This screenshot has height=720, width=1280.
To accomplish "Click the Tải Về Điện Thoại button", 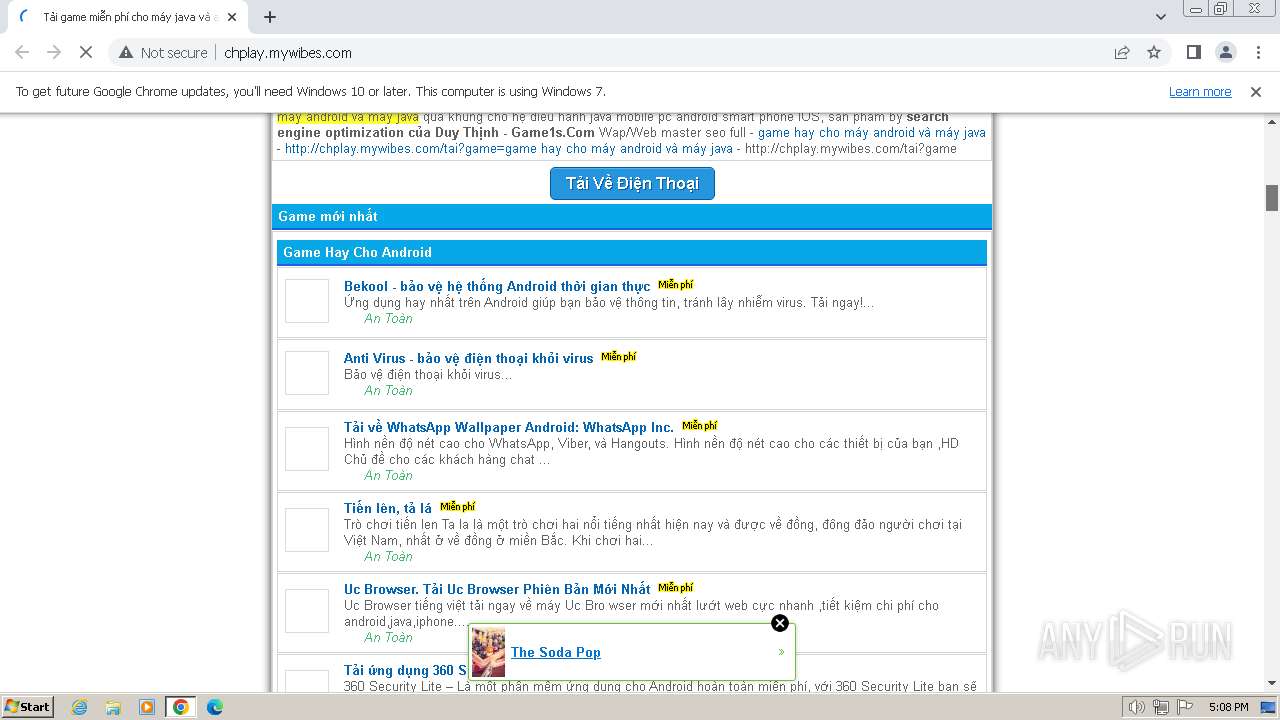I will pos(632,183).
